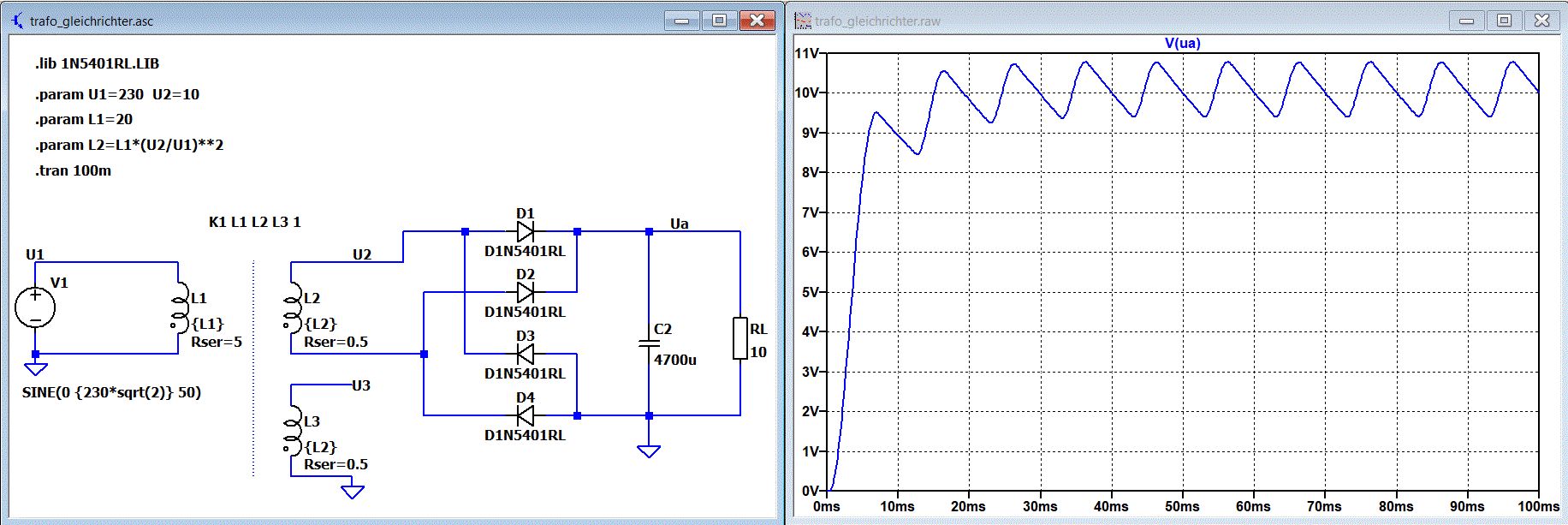1568x525 pixels.
Task: Click the 11V label on vertical axis
Action: (806, 53)
